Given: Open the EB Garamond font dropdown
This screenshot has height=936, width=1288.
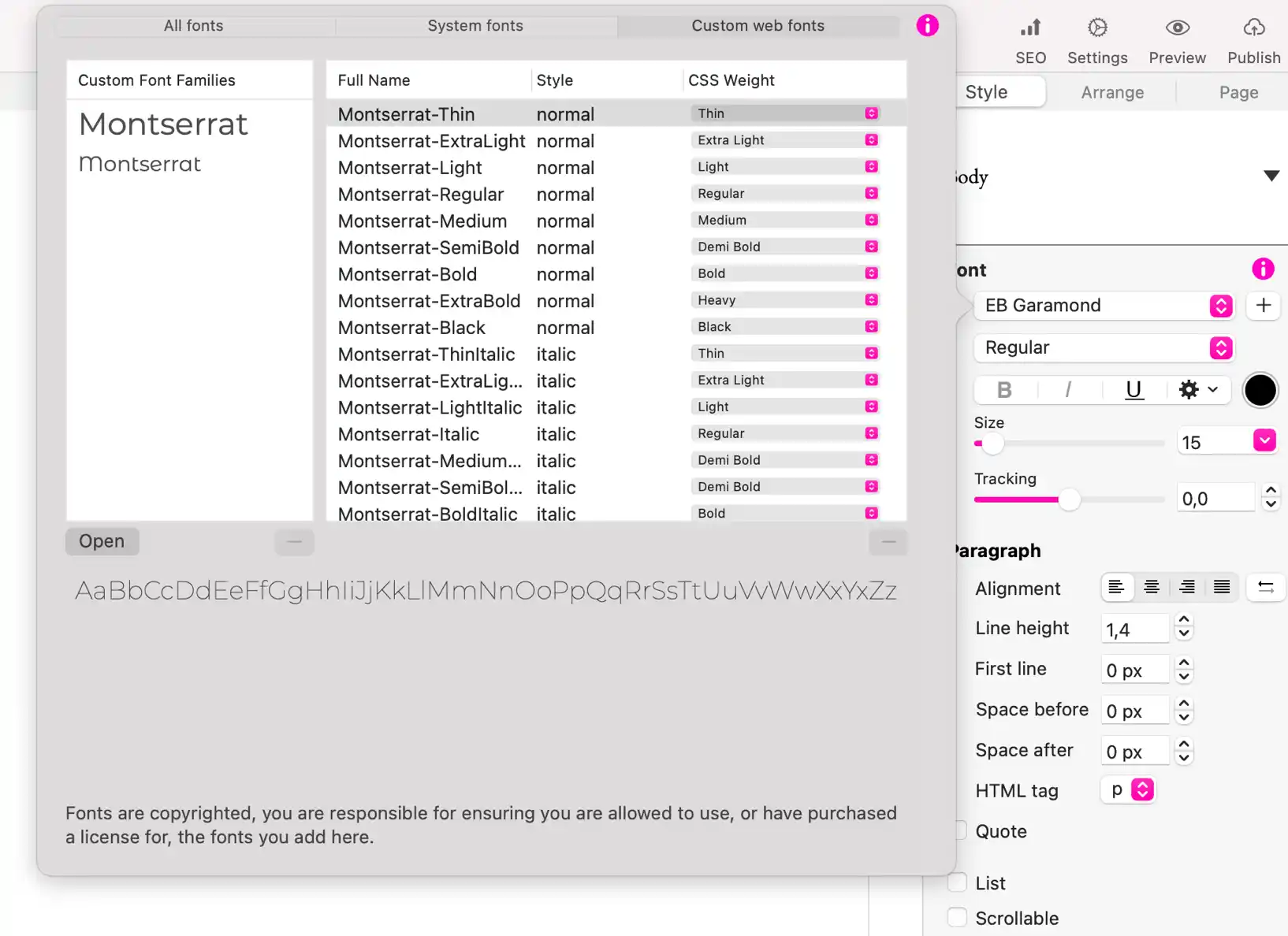Looking at the screenshot, I should [1103, 306].
